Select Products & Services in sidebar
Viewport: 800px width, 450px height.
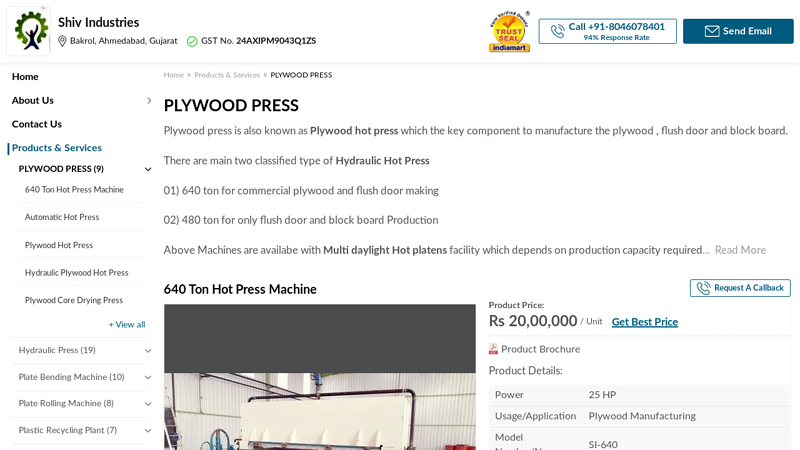(x=57, y=148)
